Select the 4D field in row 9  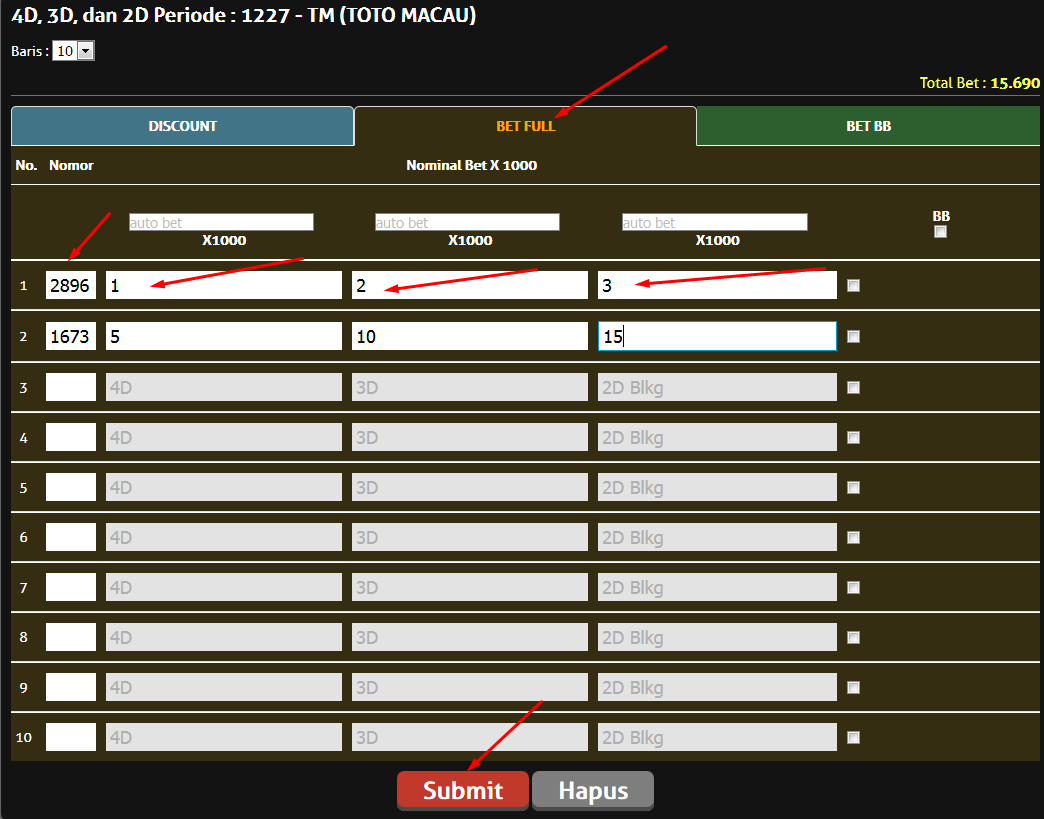click(x=224, y=686)
